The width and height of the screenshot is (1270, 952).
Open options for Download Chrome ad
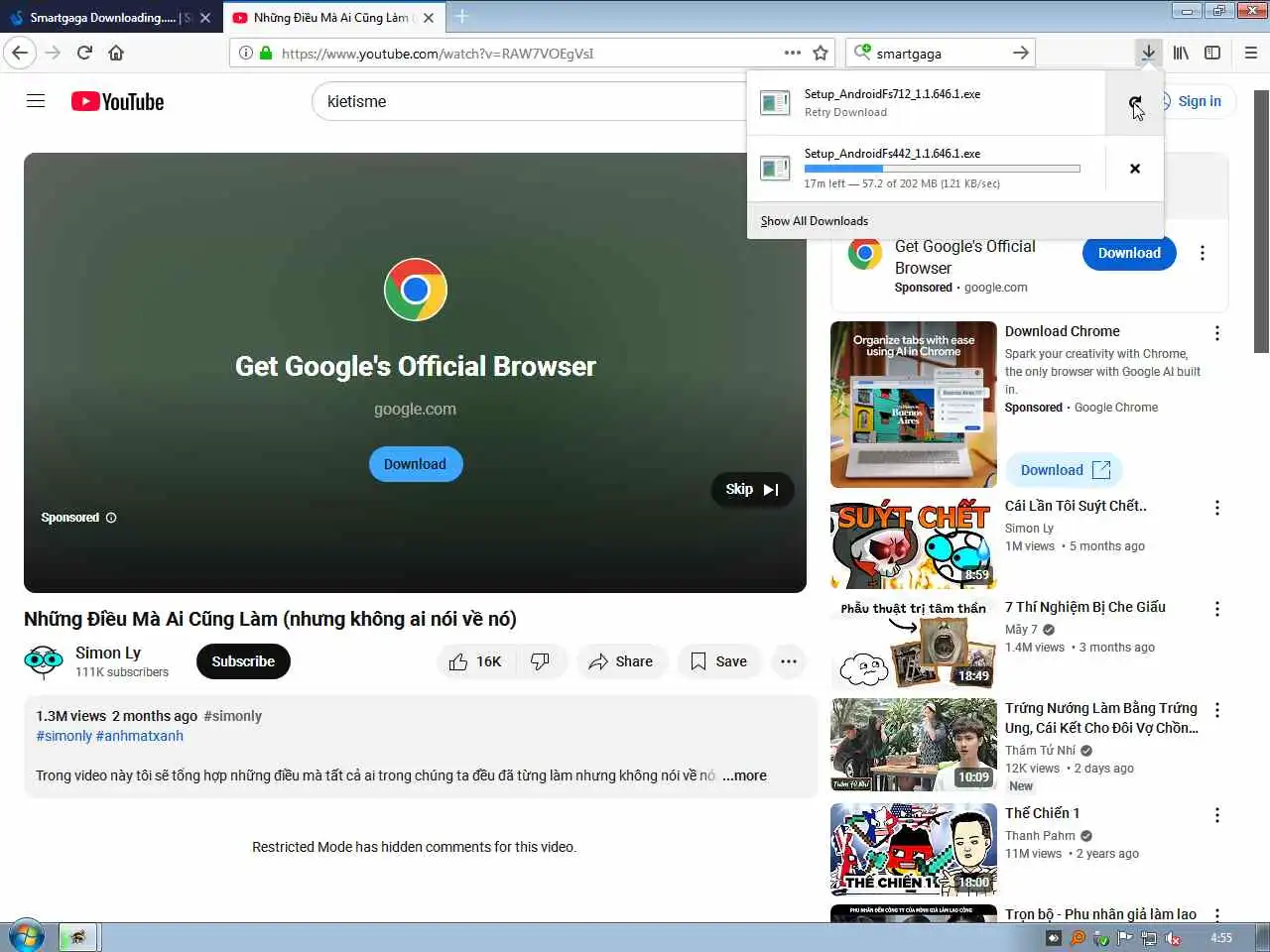[x=1217, y=333]
